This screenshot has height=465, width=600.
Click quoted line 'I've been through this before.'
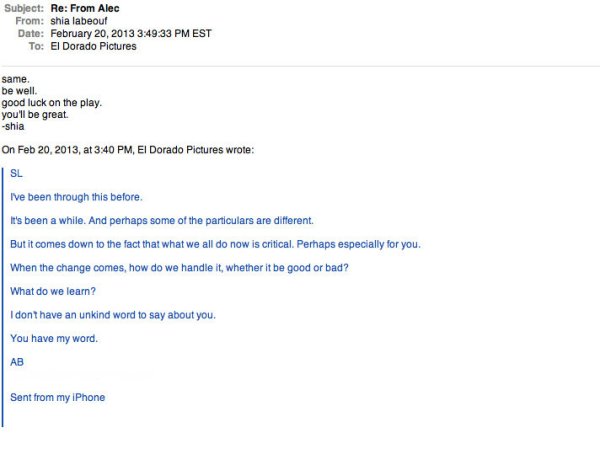pos(76,197)
